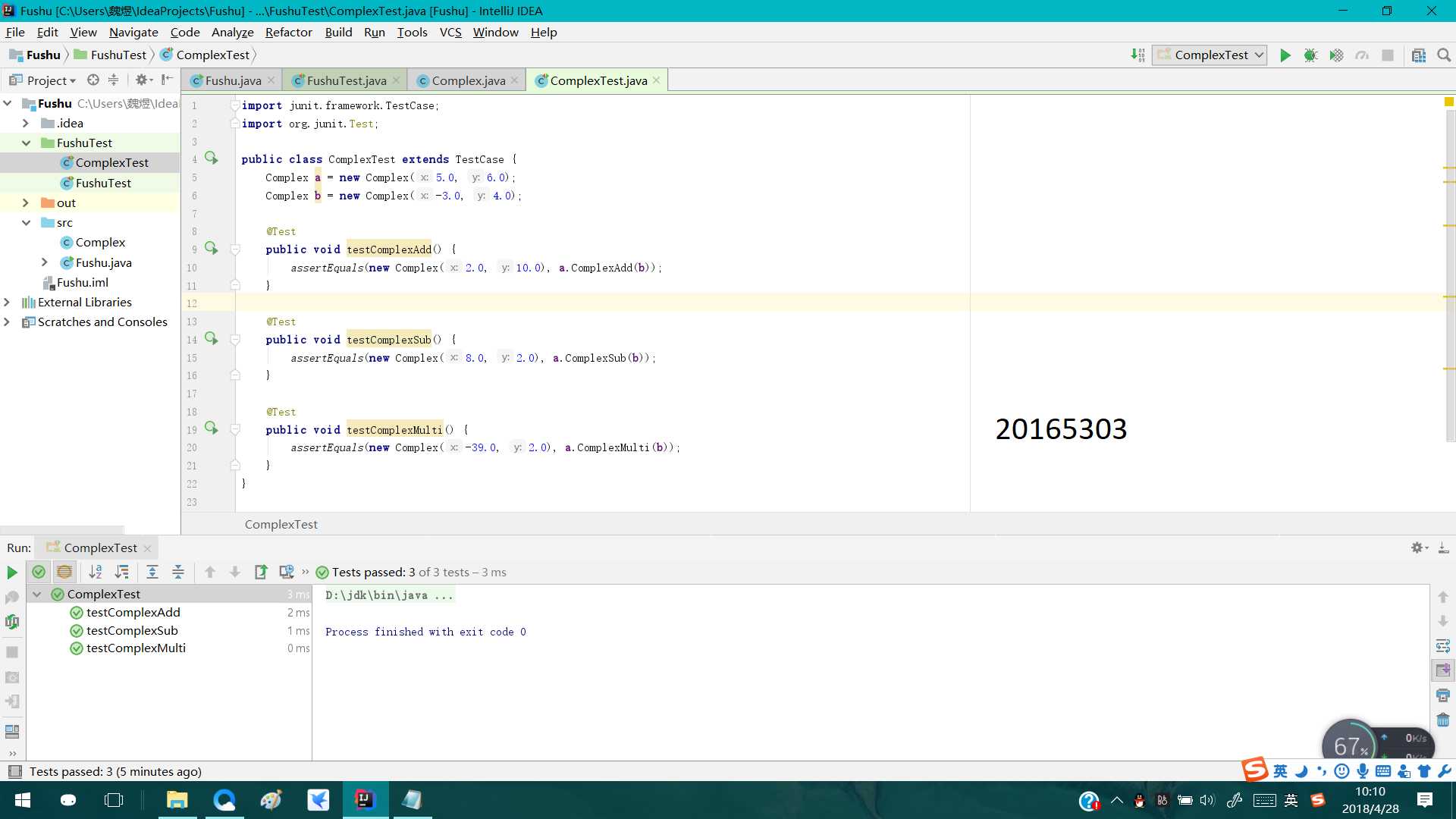Open Windows notification center icon
This screenshot has width=1456, height=819.
(1425, 800)
